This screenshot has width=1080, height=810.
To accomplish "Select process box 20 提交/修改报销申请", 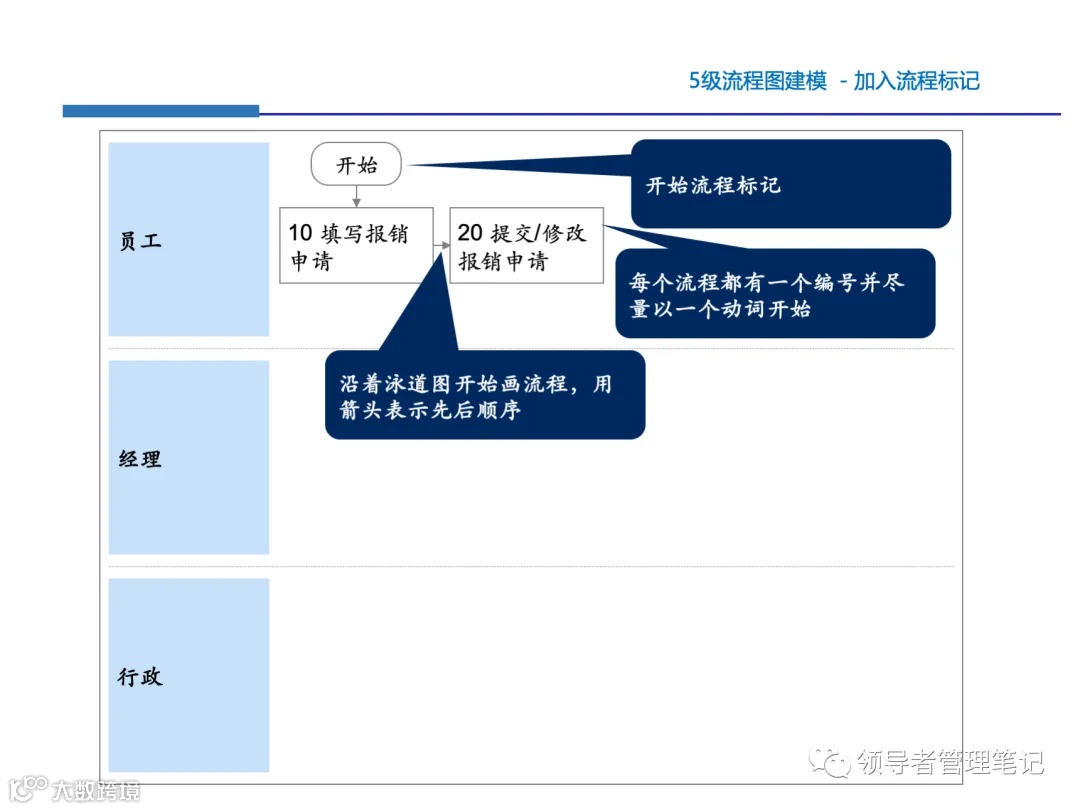I will pos(527,245).
